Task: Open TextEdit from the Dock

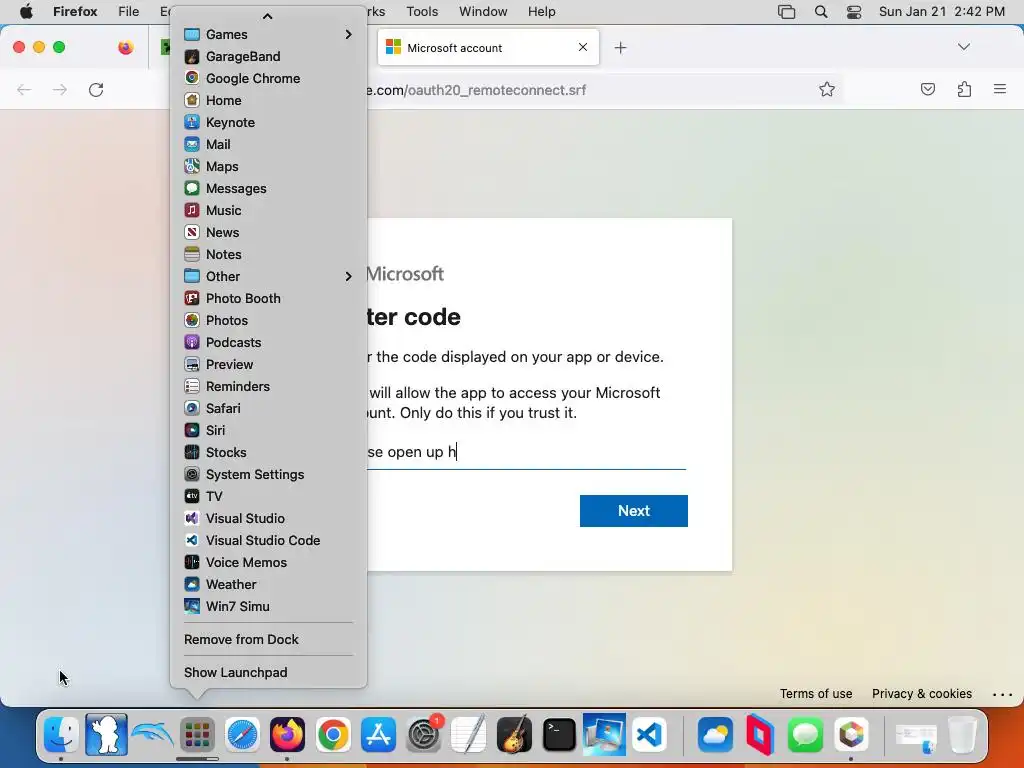Action: (x=469, y=735)
